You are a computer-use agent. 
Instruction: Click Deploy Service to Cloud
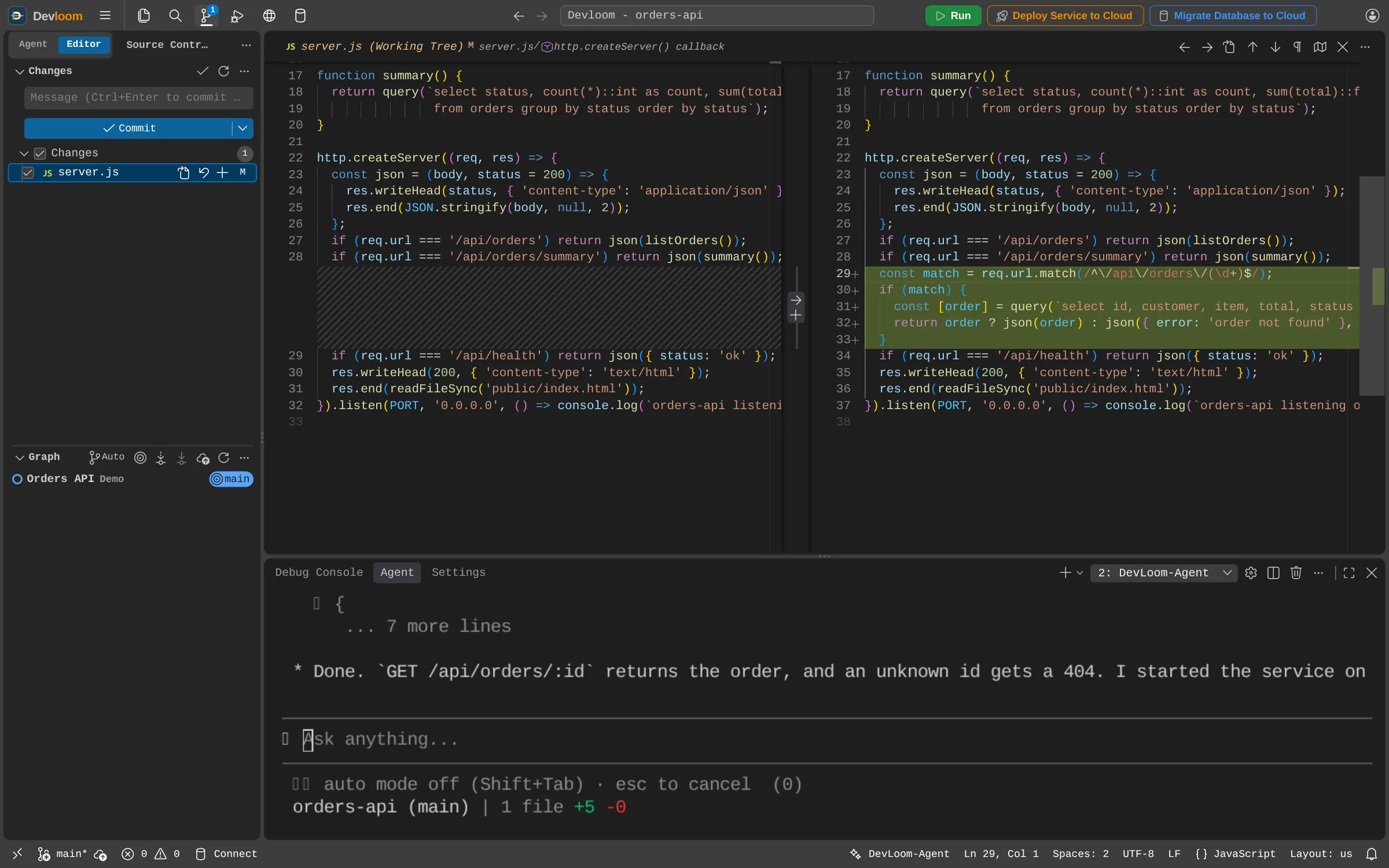tap(1065, 16)
